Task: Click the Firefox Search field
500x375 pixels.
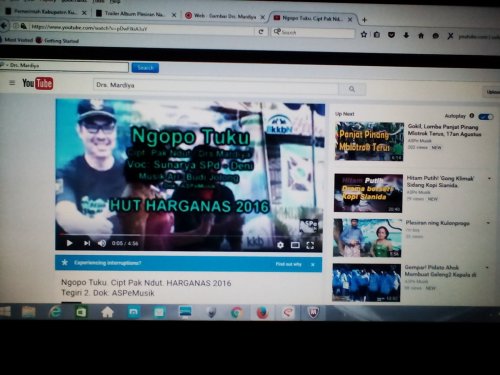Action: pos(313,32)
